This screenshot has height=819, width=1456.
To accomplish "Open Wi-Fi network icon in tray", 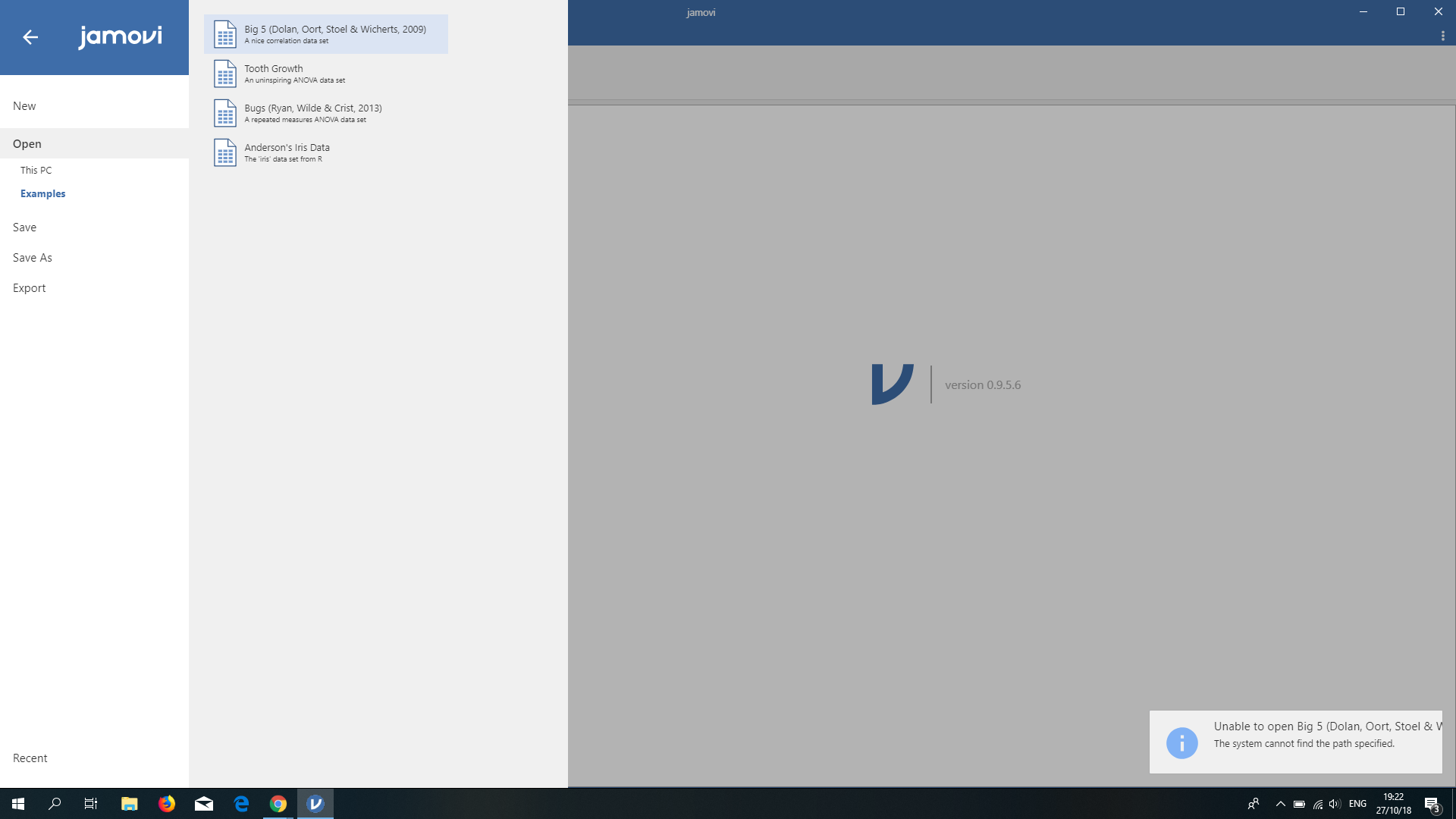I will tap(1318, 804).
